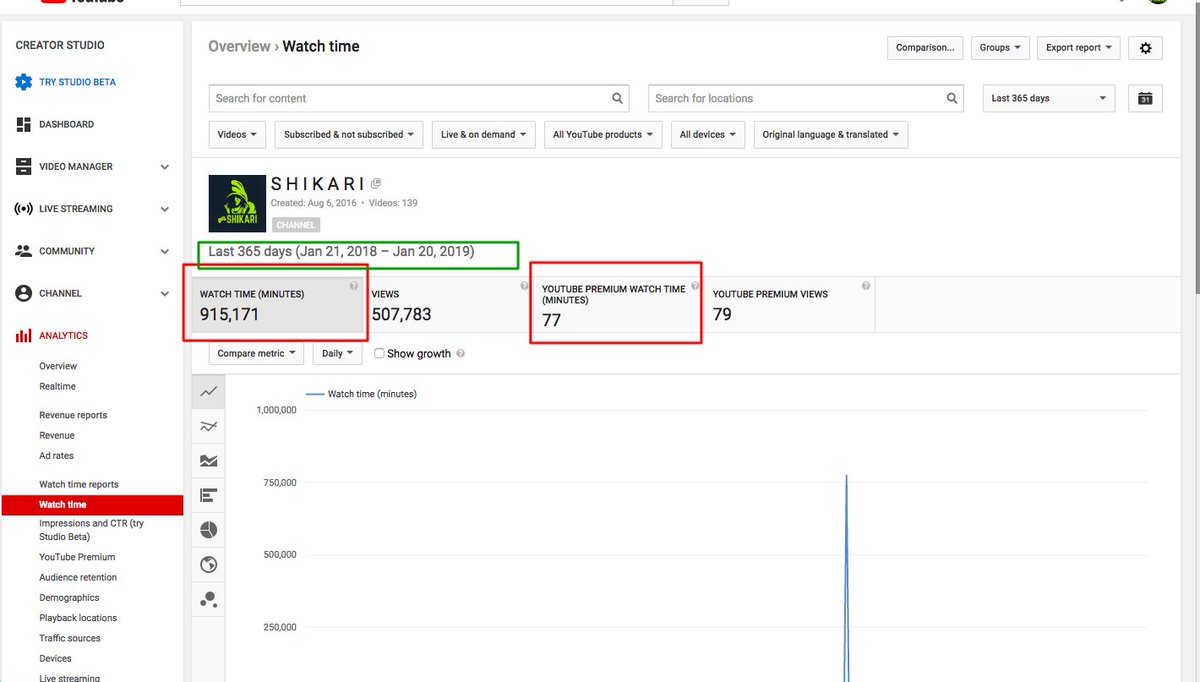Open the YouTube Premium sidebar report

[77, 557]
